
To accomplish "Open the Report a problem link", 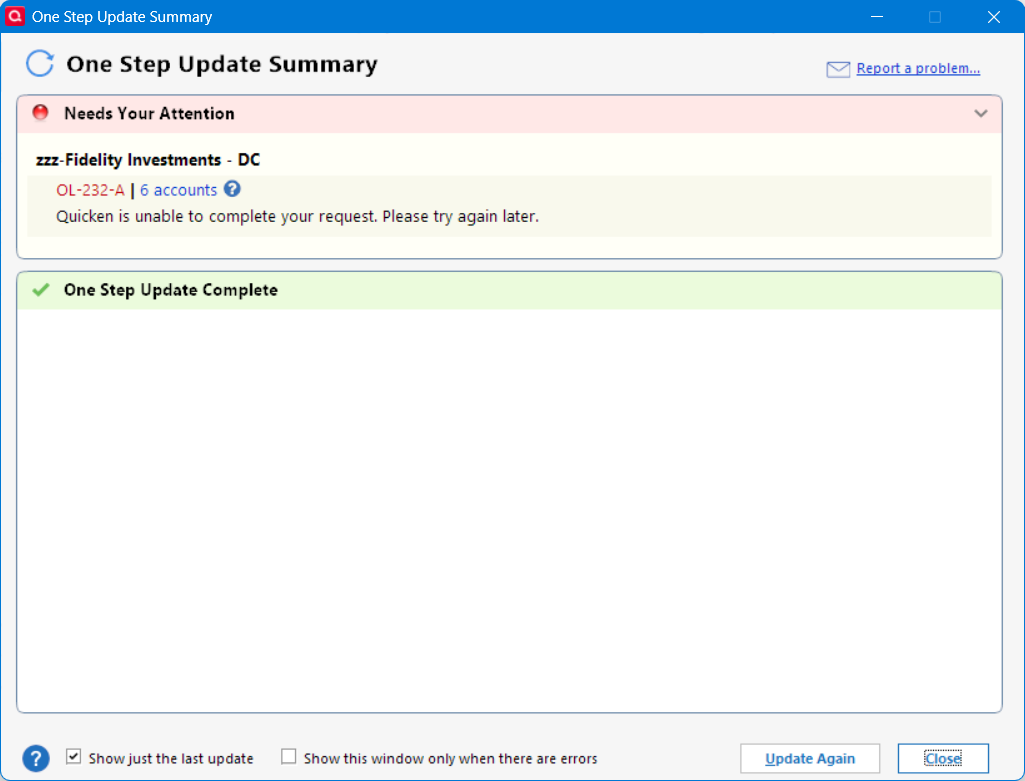I will [x=918, y=68].
